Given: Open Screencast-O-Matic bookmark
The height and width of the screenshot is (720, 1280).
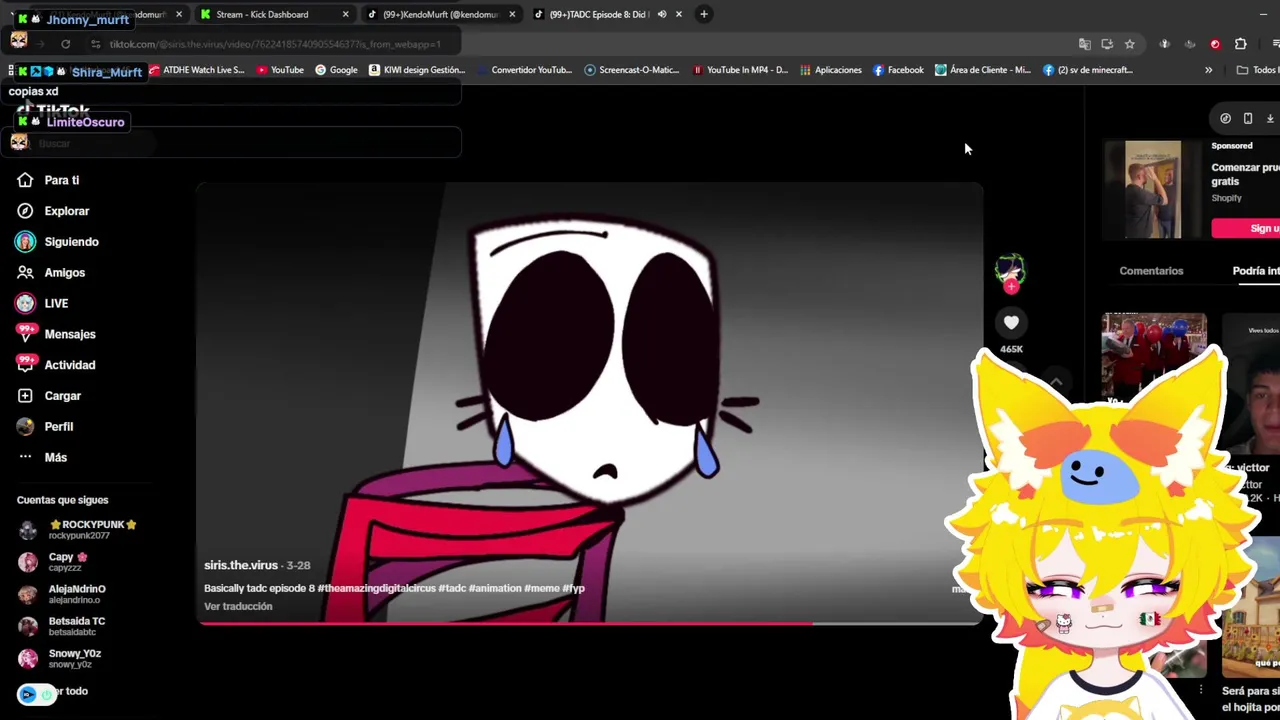Looking at the screenshot, I should coord(632,70).
